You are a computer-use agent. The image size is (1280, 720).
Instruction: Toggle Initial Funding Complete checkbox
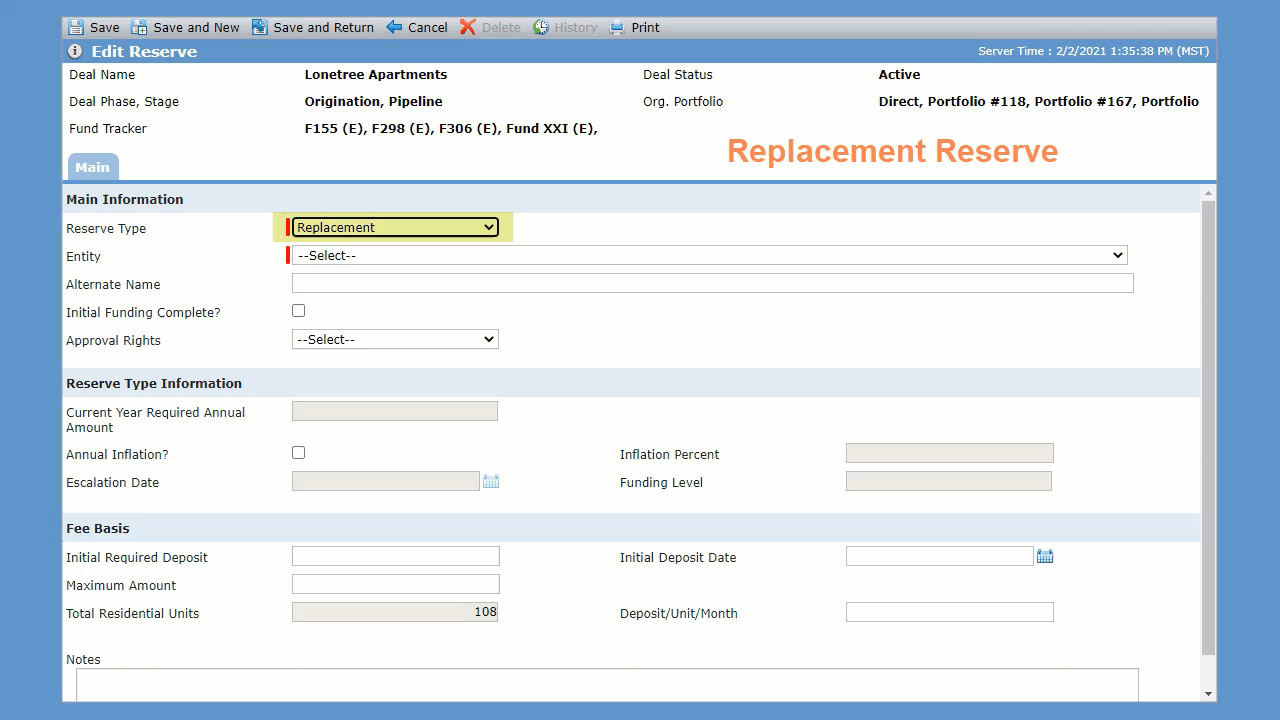pyautogui.click(x=298, y=311)
